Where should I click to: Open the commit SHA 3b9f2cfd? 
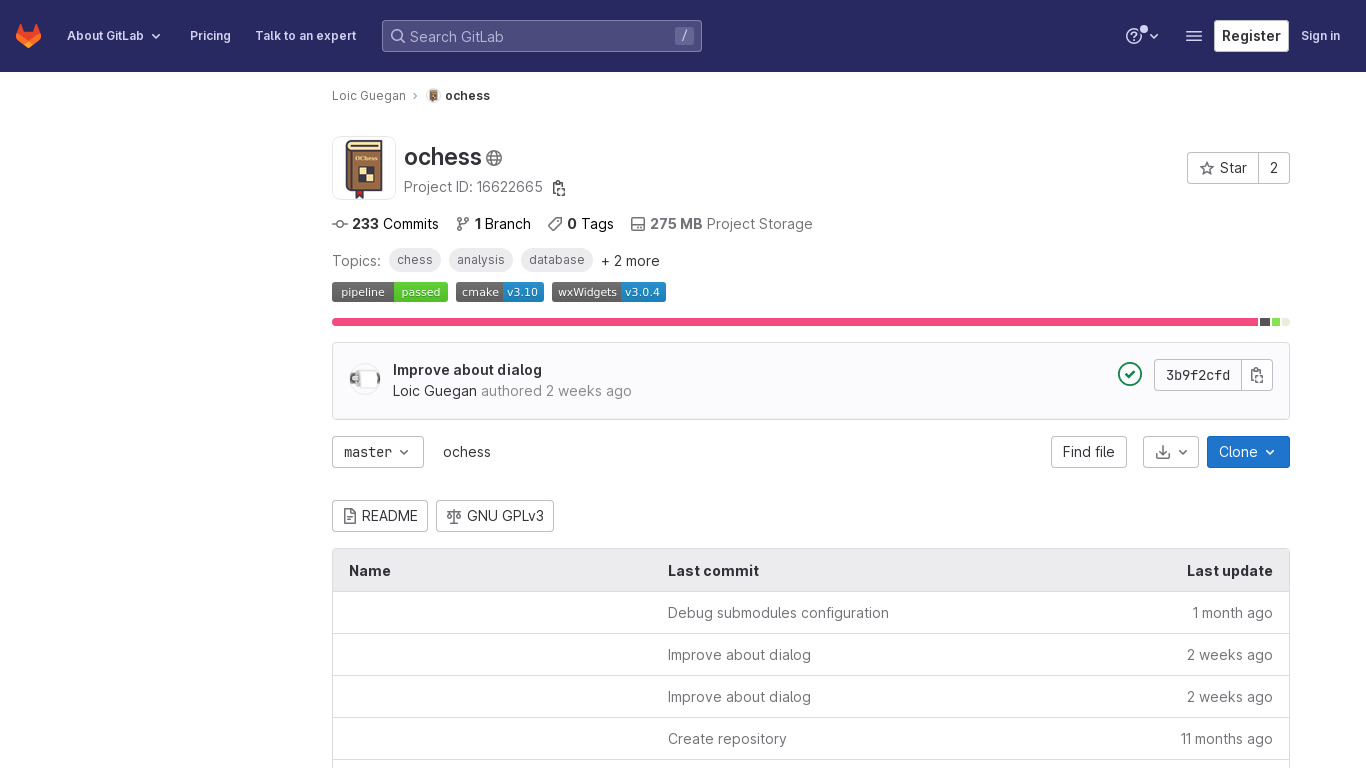pyautogui.click(x=1198, y=375)
